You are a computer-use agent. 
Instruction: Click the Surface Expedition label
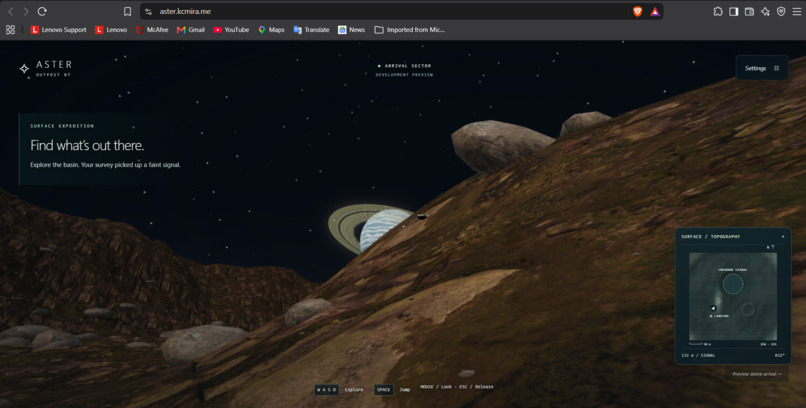pos(62,126)
